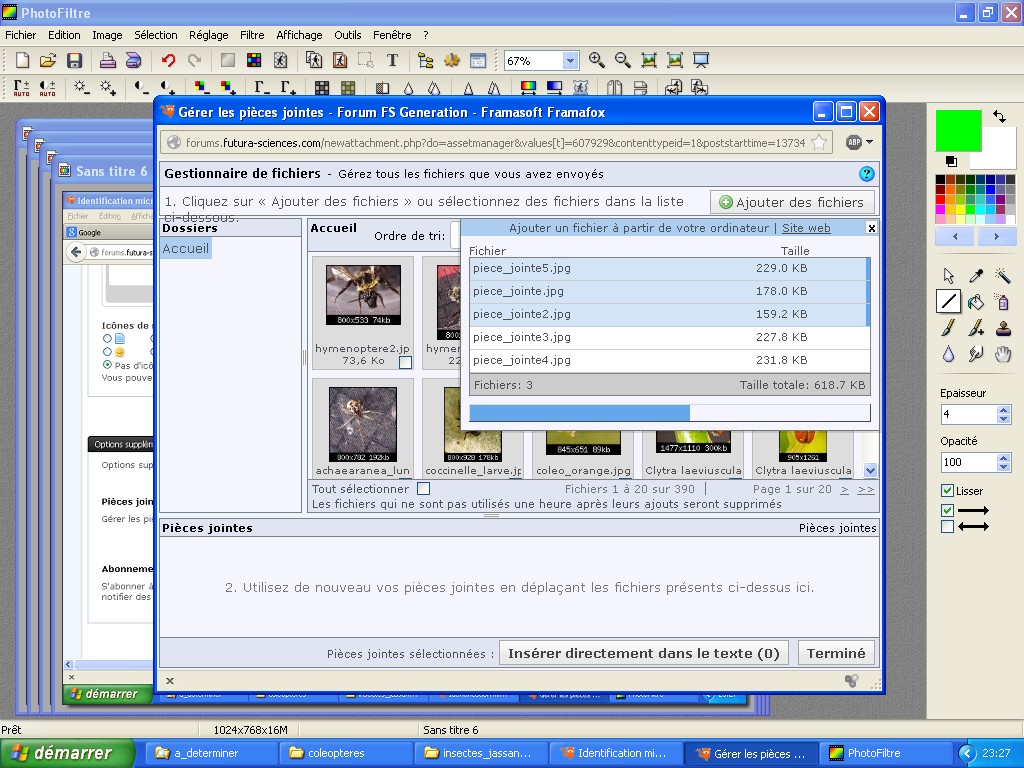This screenshot has width=1024, height=768.
Task: Open the ABP dropdown arrow
Action: [869, 142]
